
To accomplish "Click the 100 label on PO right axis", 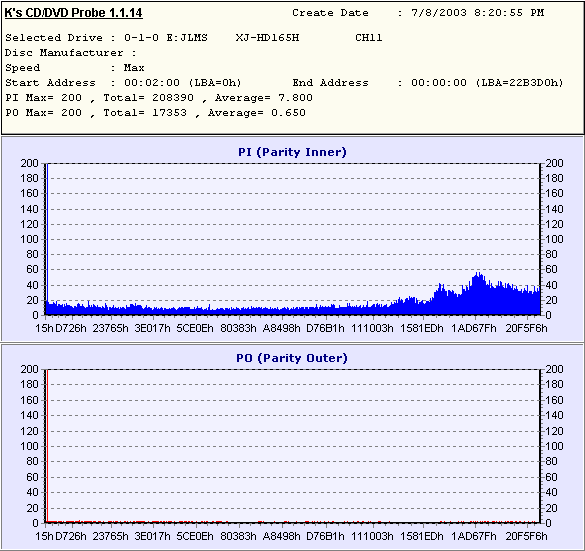I will (x=554, y=446).
